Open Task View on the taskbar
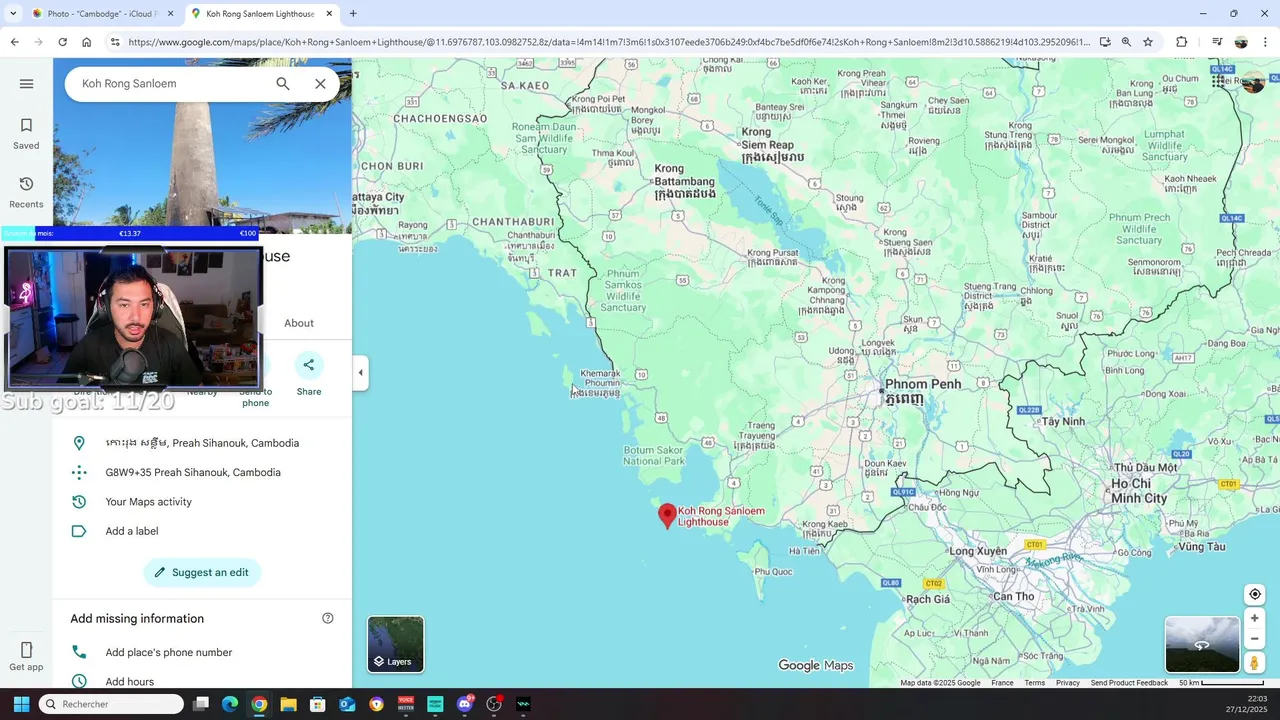1280x720 pixels. point(200,704)
